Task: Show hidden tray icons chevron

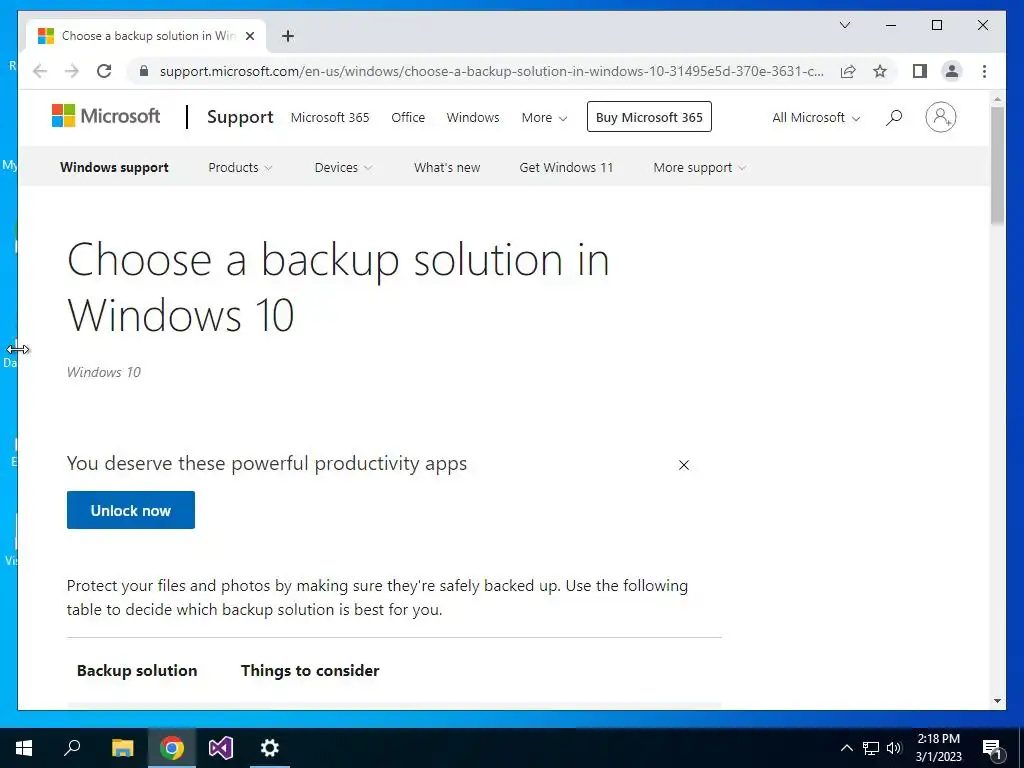Action: click(x=846, y=748)
